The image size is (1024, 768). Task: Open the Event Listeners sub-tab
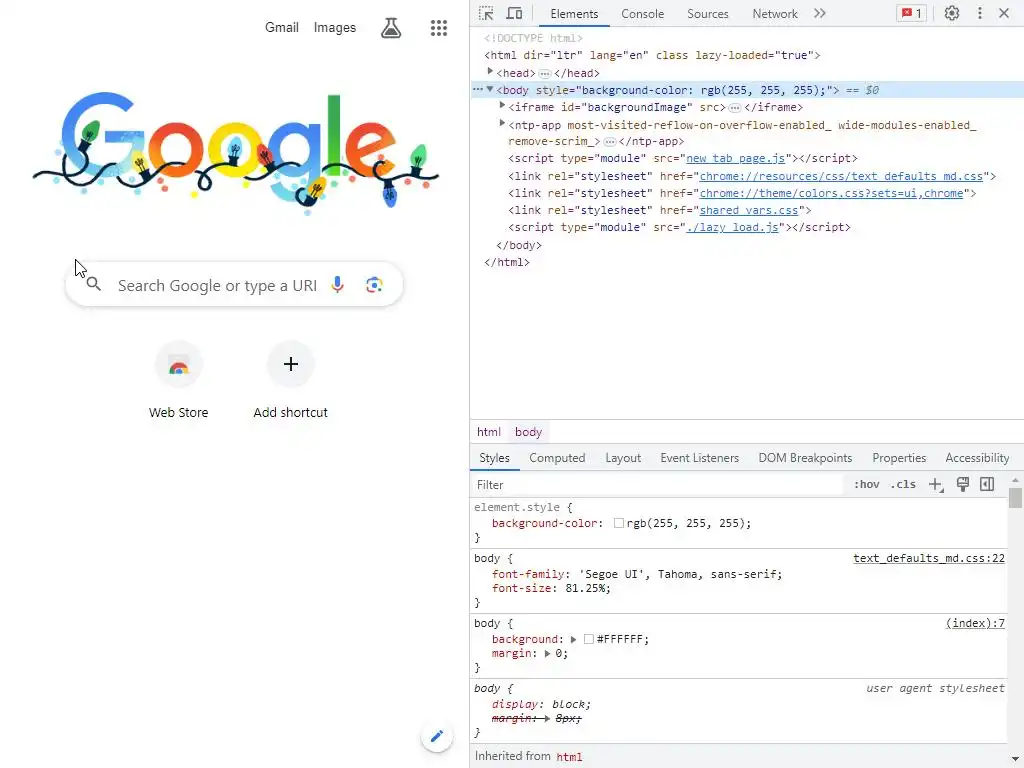(699, 458)
